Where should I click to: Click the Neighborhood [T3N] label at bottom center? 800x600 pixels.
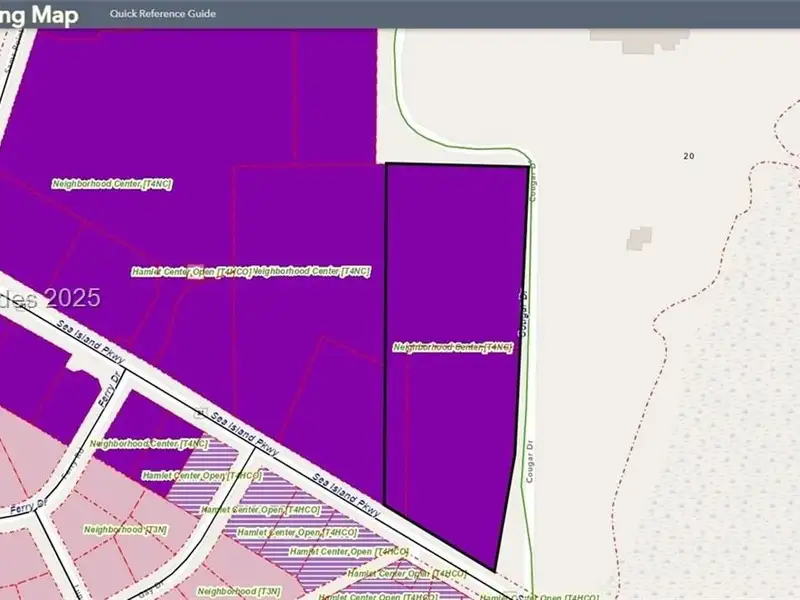click(239, 591)
